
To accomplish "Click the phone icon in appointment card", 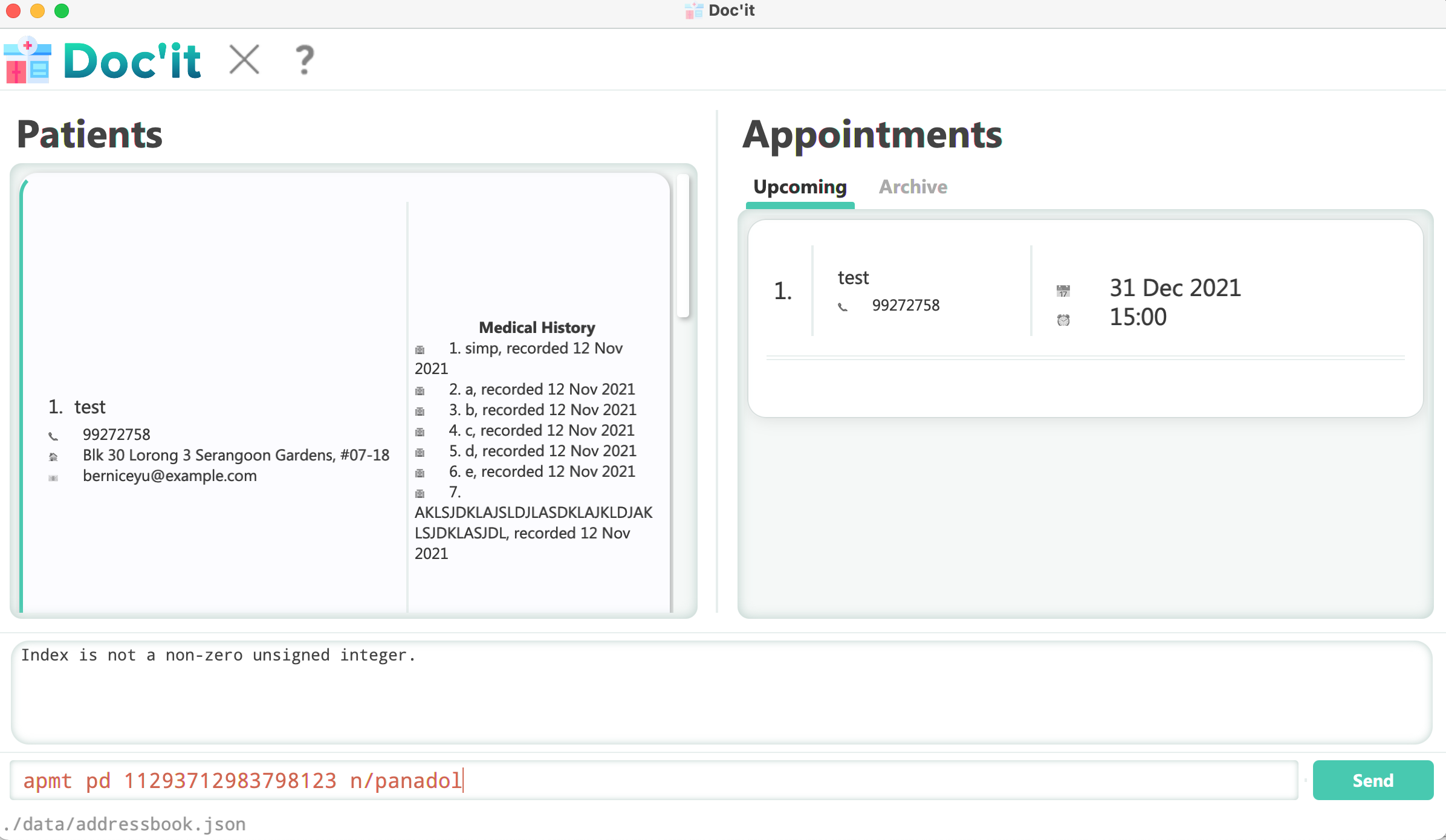I will 843,307.
